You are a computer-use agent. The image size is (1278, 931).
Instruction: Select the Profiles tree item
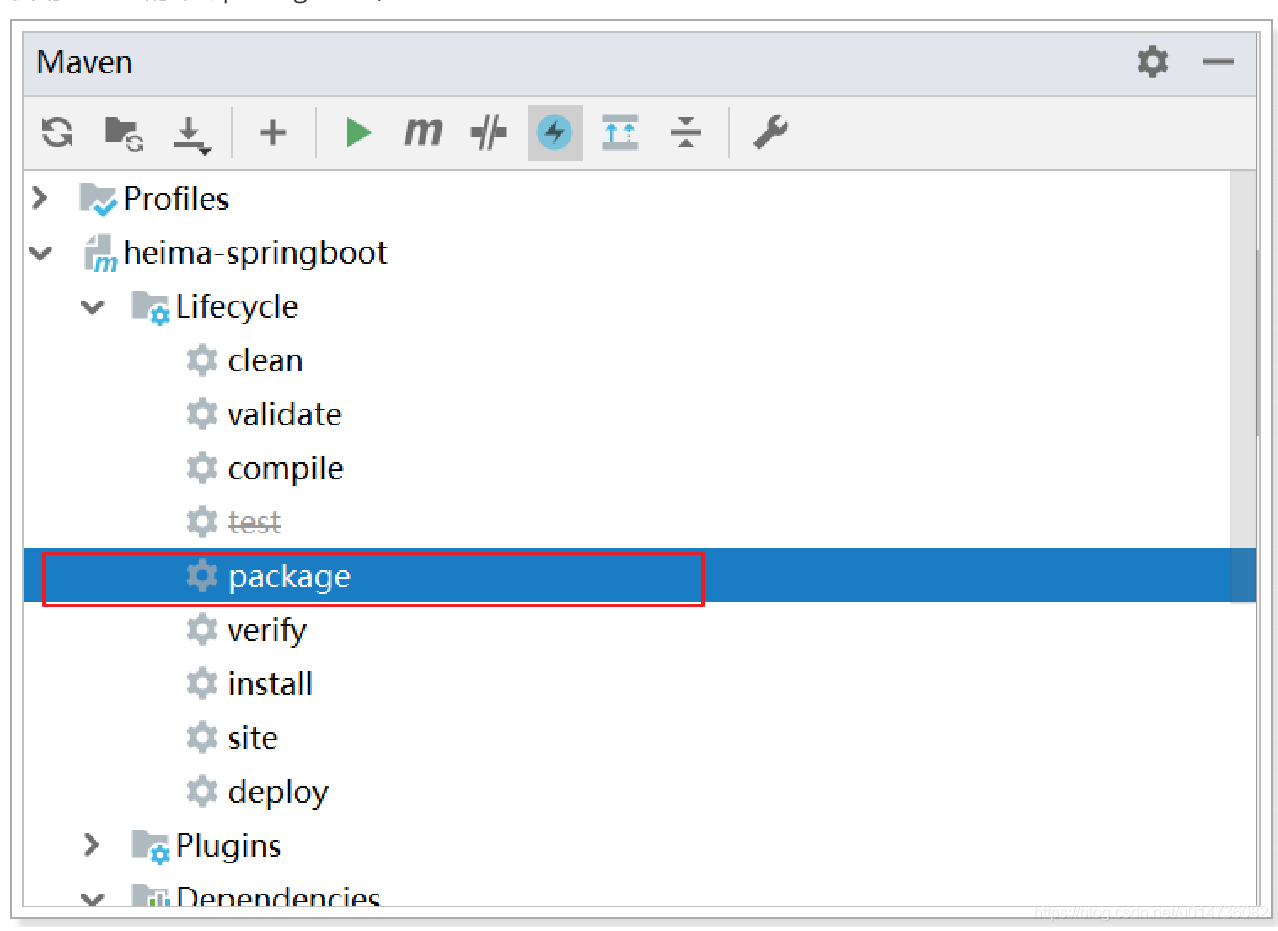(x=176, y=198)
